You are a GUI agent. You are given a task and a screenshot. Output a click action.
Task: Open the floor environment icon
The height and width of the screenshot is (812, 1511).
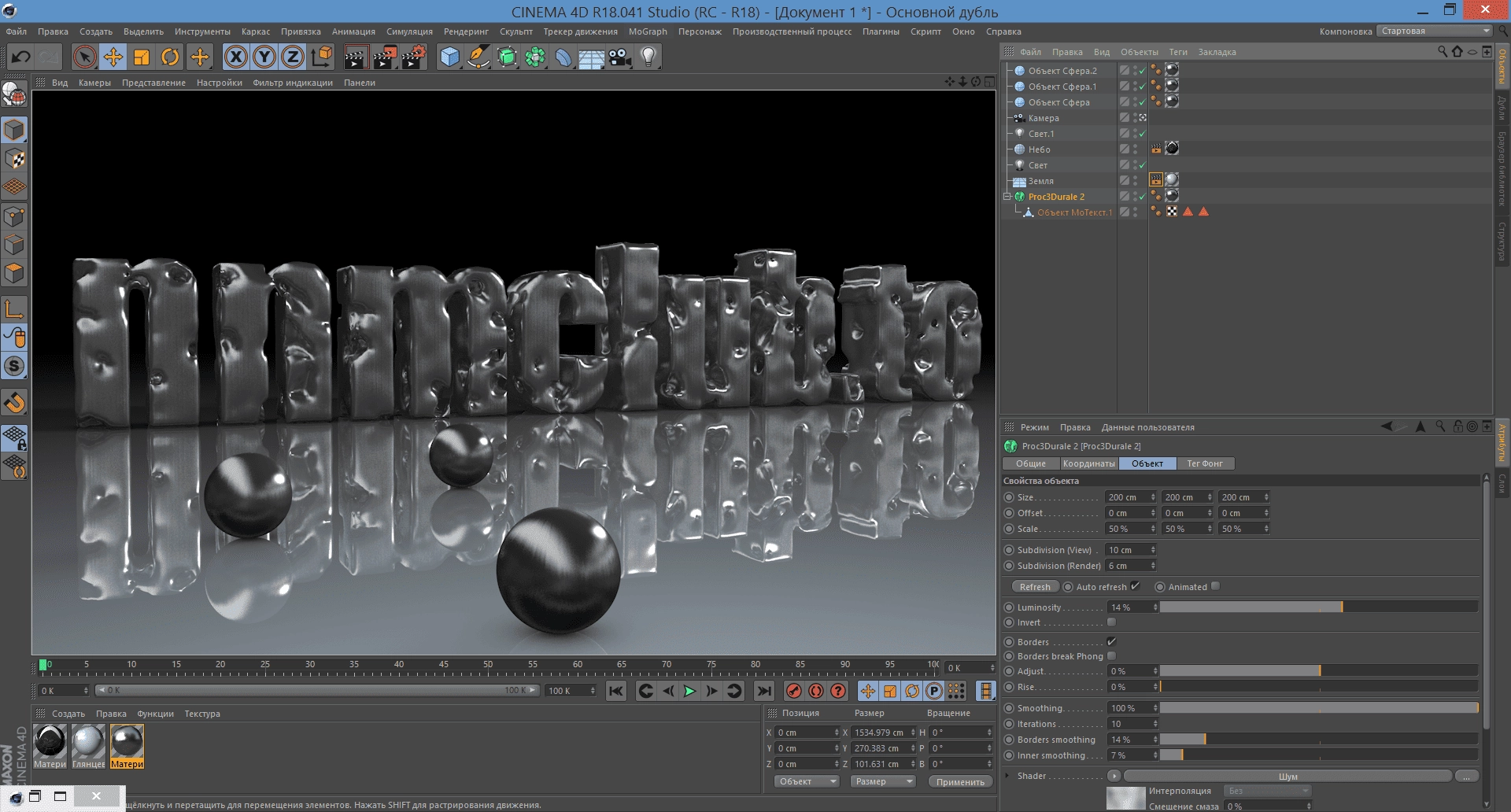tap(592, 57)
